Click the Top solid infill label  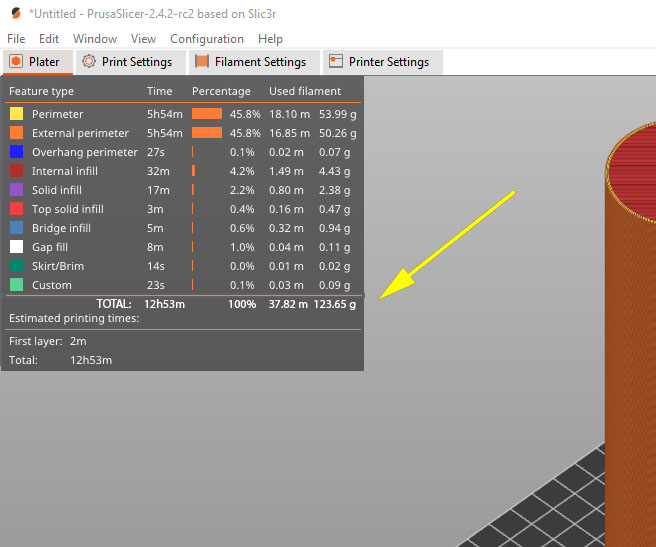pos(68,209)
